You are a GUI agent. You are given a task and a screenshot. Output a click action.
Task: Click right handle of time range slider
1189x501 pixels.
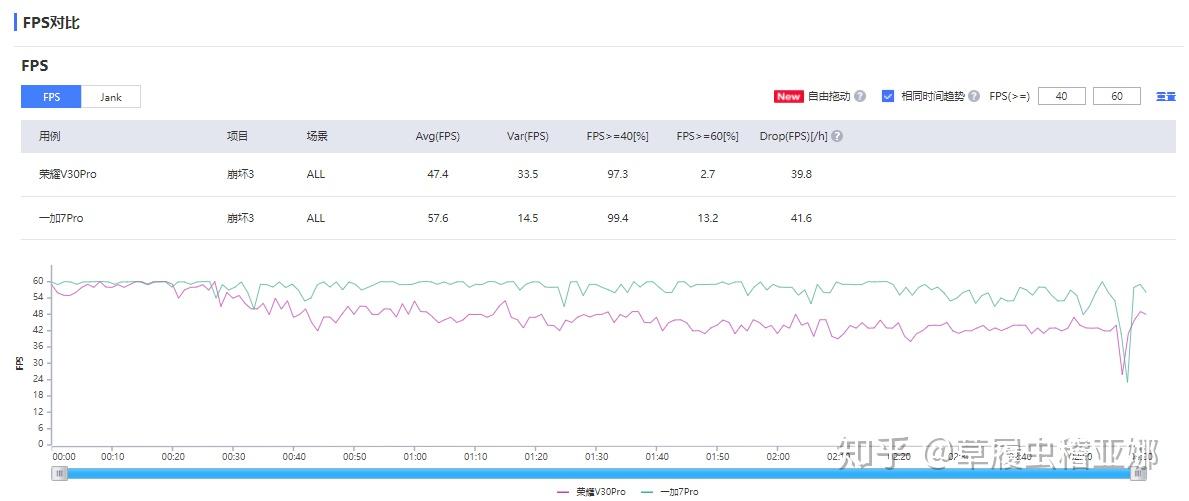pos(1138,473)
